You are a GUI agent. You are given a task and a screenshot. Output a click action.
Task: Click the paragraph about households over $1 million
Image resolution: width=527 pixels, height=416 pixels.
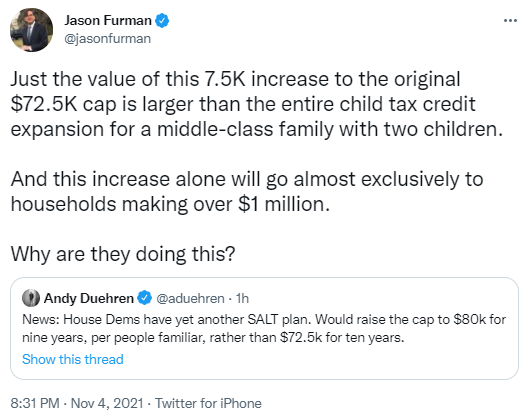pyautogui.click(x=247, y=192)
